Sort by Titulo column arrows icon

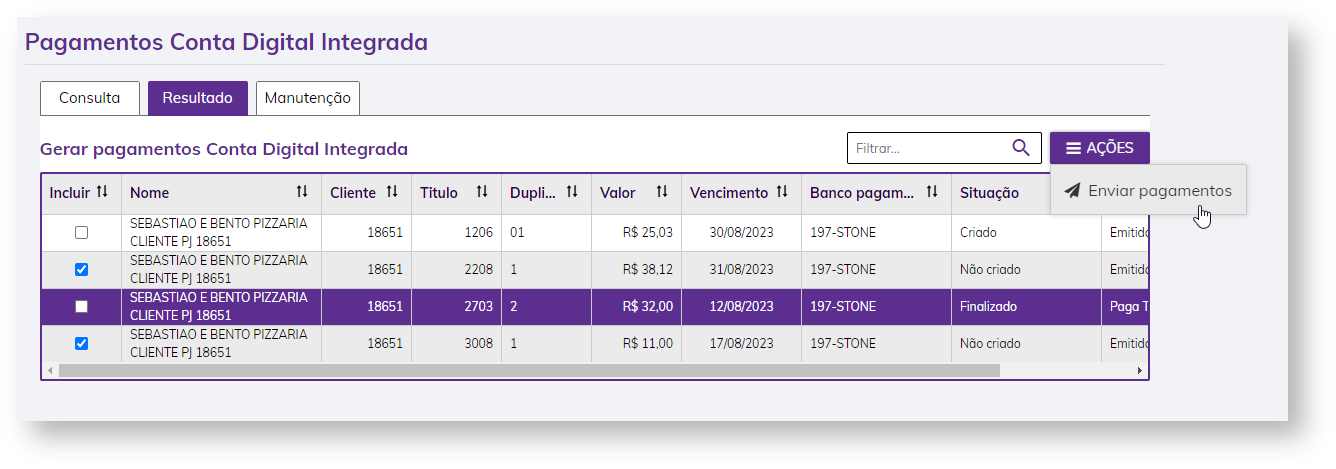(x=482, y=192)
